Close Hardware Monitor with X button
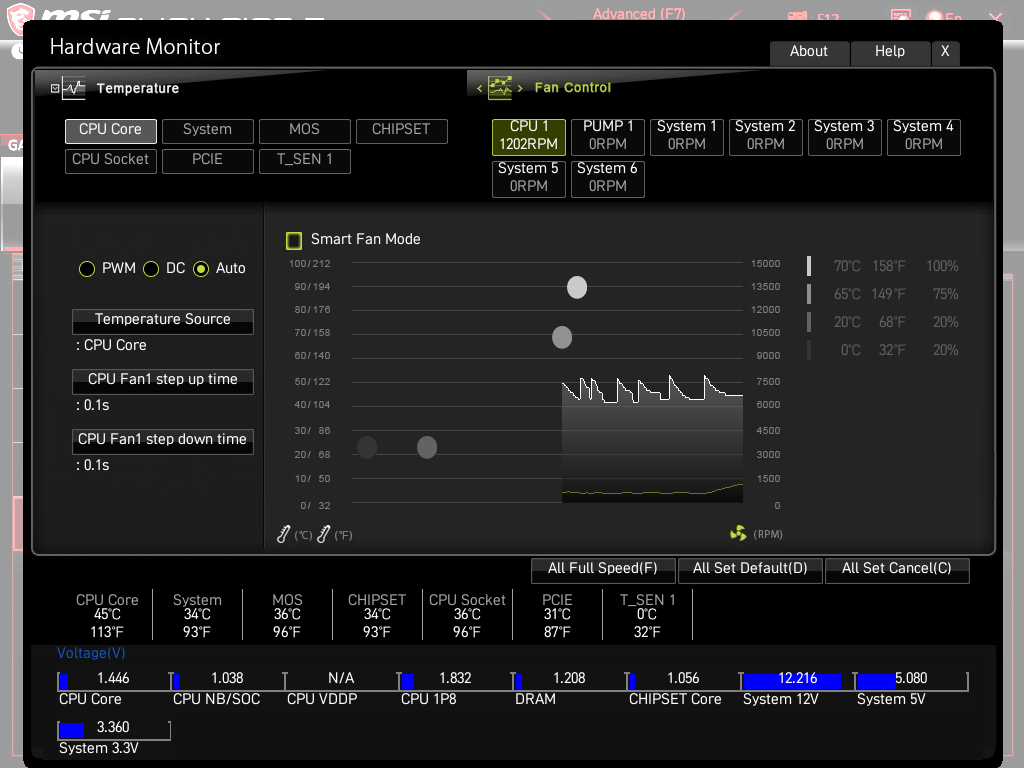Screen dimensions: 1024x768 (945, 52)
